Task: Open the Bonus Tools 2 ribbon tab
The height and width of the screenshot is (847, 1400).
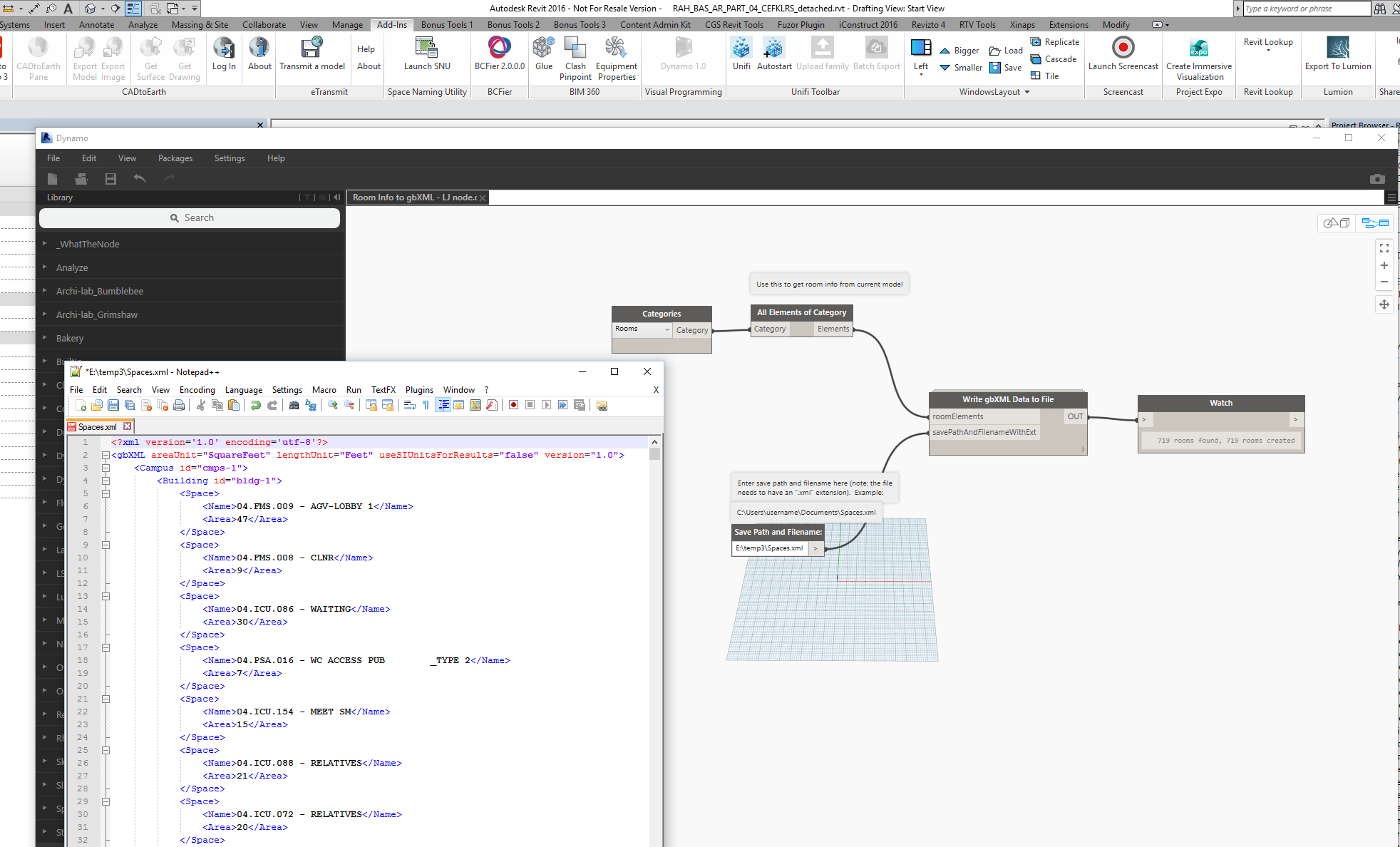Action: click(513, 24)
